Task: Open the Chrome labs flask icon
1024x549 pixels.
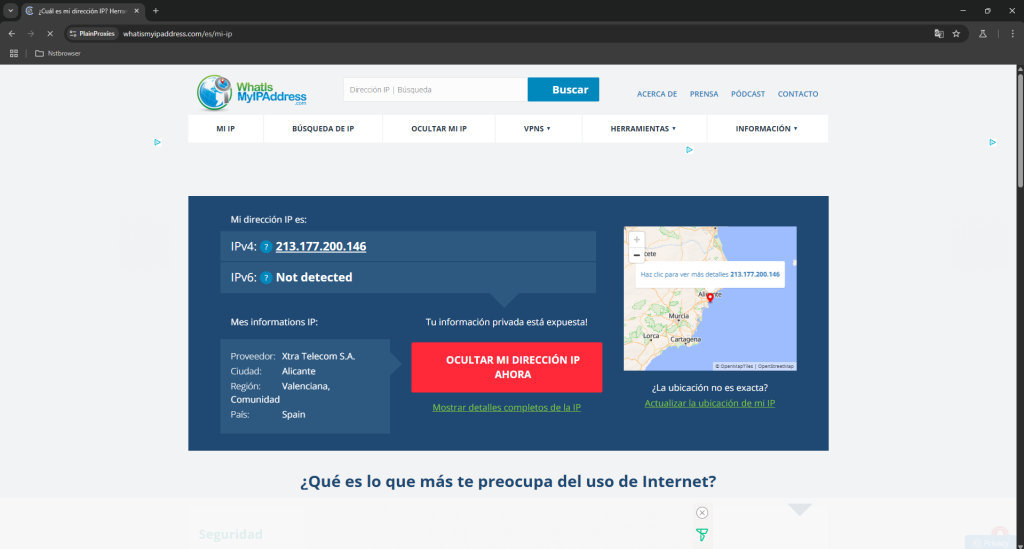Action: (982, 34)
